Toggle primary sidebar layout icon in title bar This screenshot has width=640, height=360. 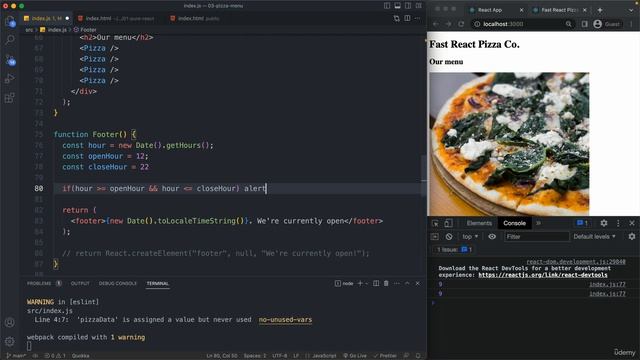point(387,6)
